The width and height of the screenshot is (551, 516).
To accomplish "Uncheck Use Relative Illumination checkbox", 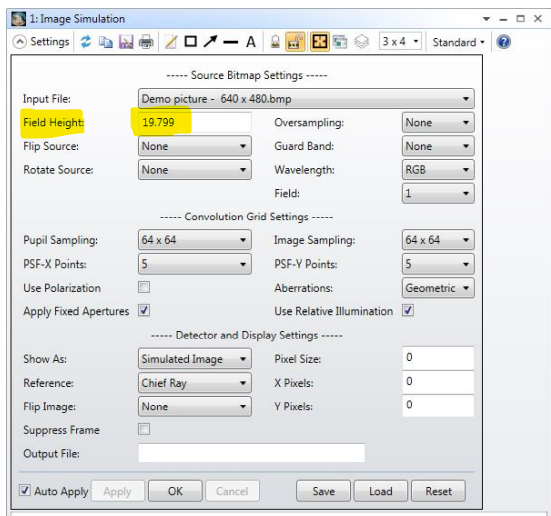I will pos(408,311).
